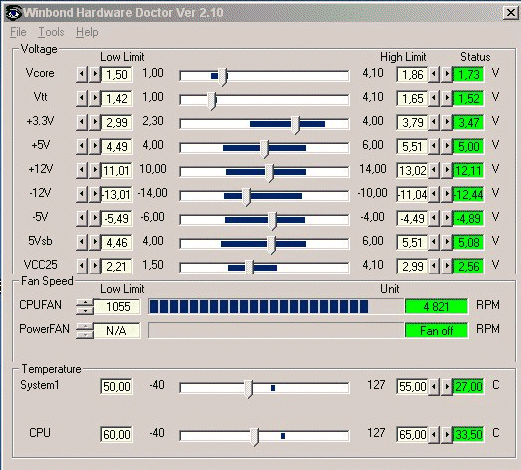The width and height of the screenshot is (521, 470).
Task: Decrease -12V low limit with left arrow
Action: pyautogui.click(x=82, y=194)
